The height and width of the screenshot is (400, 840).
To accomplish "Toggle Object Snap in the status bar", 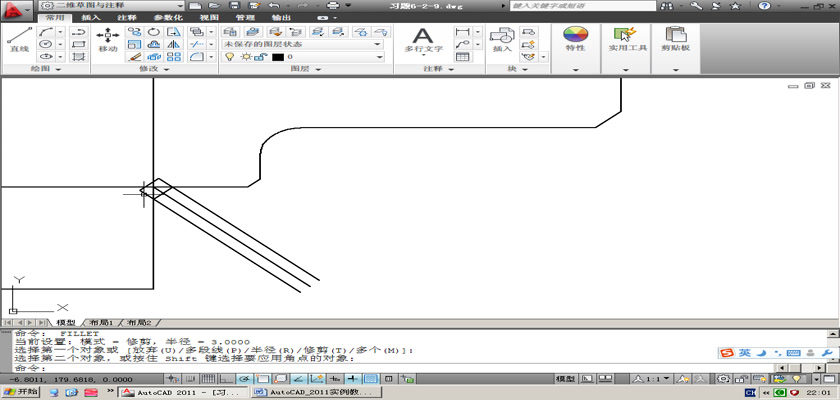I will point(263,379).
